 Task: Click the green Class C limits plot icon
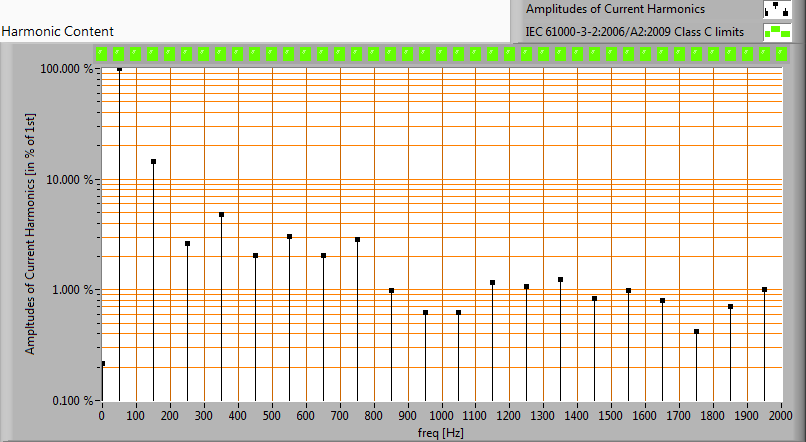click(x=776, y=32)
